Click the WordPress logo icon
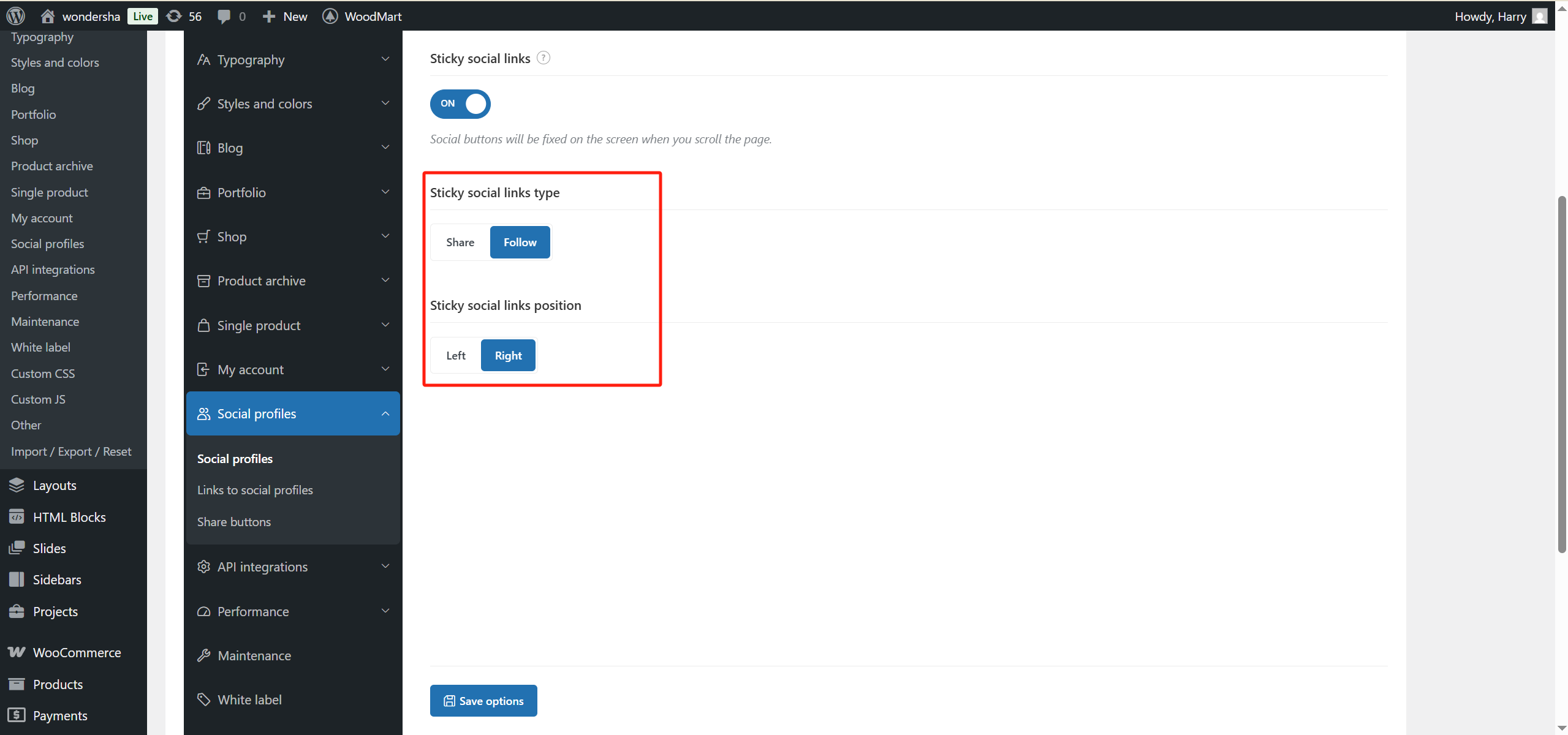 point(15,16)
